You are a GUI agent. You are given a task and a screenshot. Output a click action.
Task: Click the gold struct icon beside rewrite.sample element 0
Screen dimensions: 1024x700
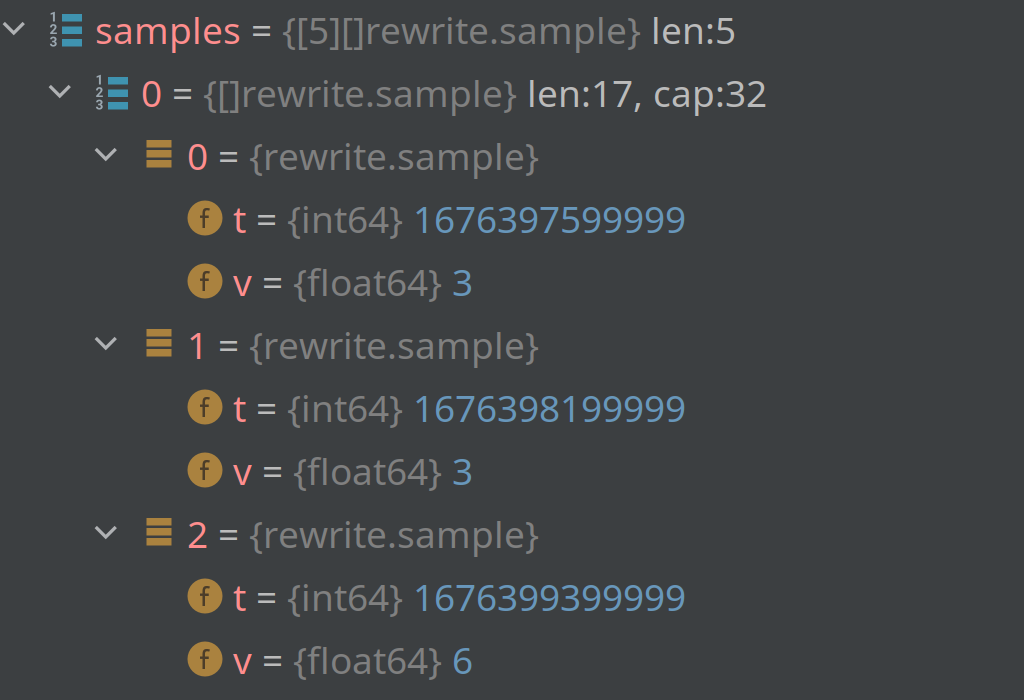[x=160, y=156]
